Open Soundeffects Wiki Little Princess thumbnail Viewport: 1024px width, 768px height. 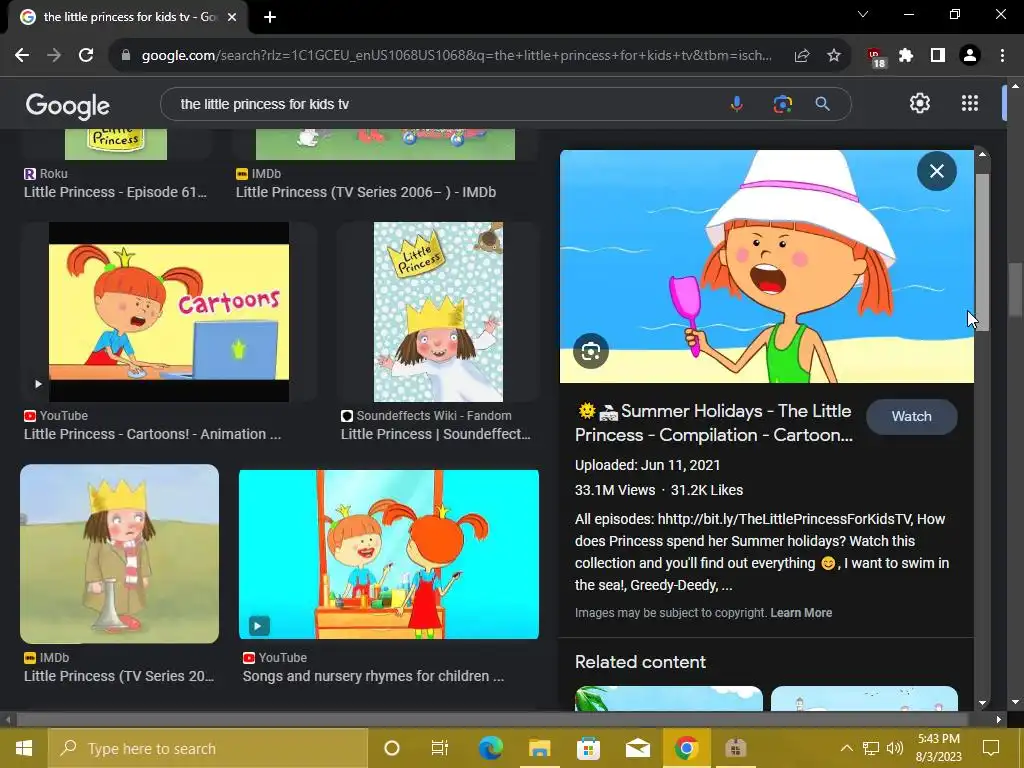point(438,312)
